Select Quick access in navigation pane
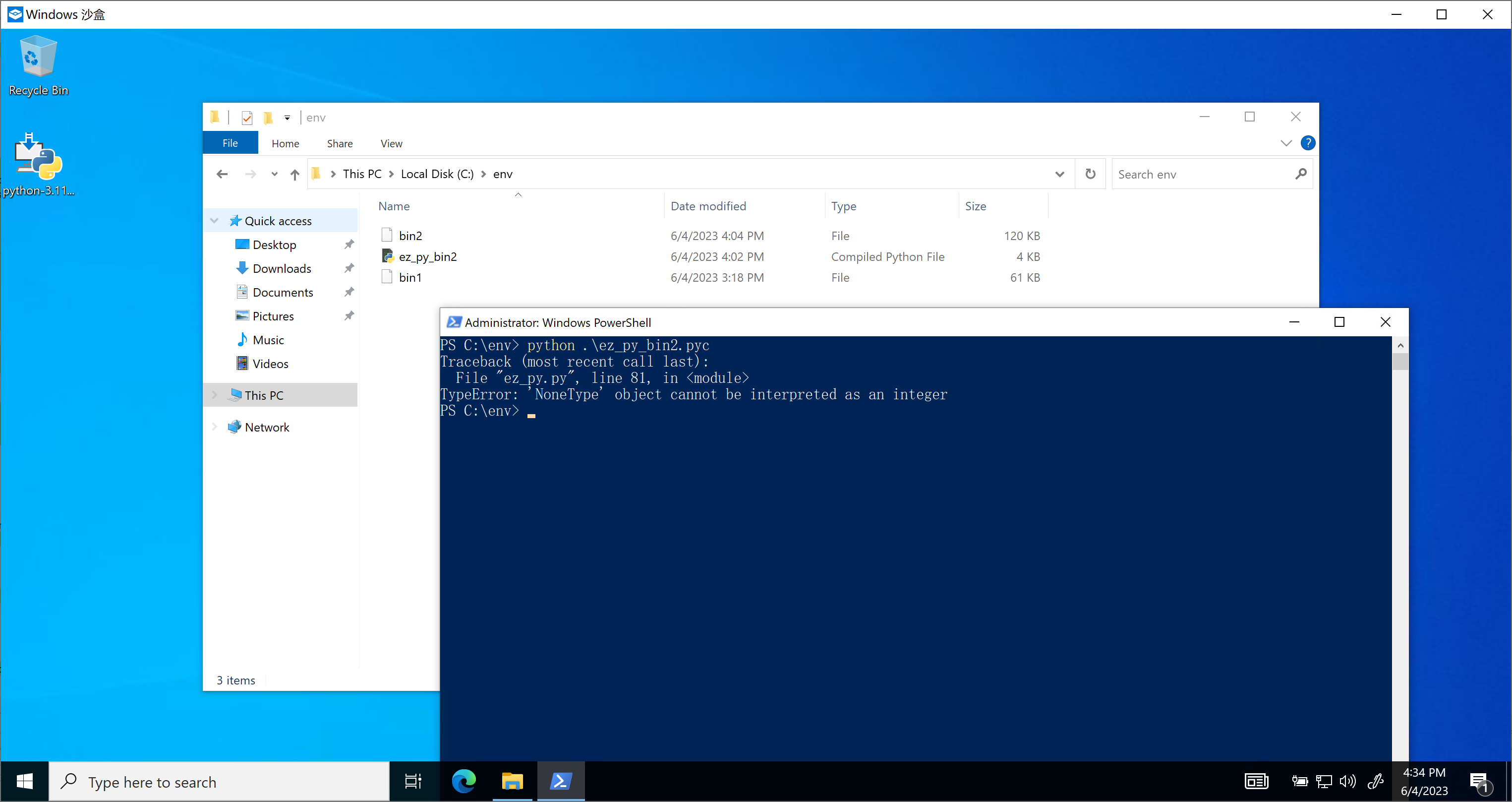The image size is (1512, 802). [x=278, y=221]
